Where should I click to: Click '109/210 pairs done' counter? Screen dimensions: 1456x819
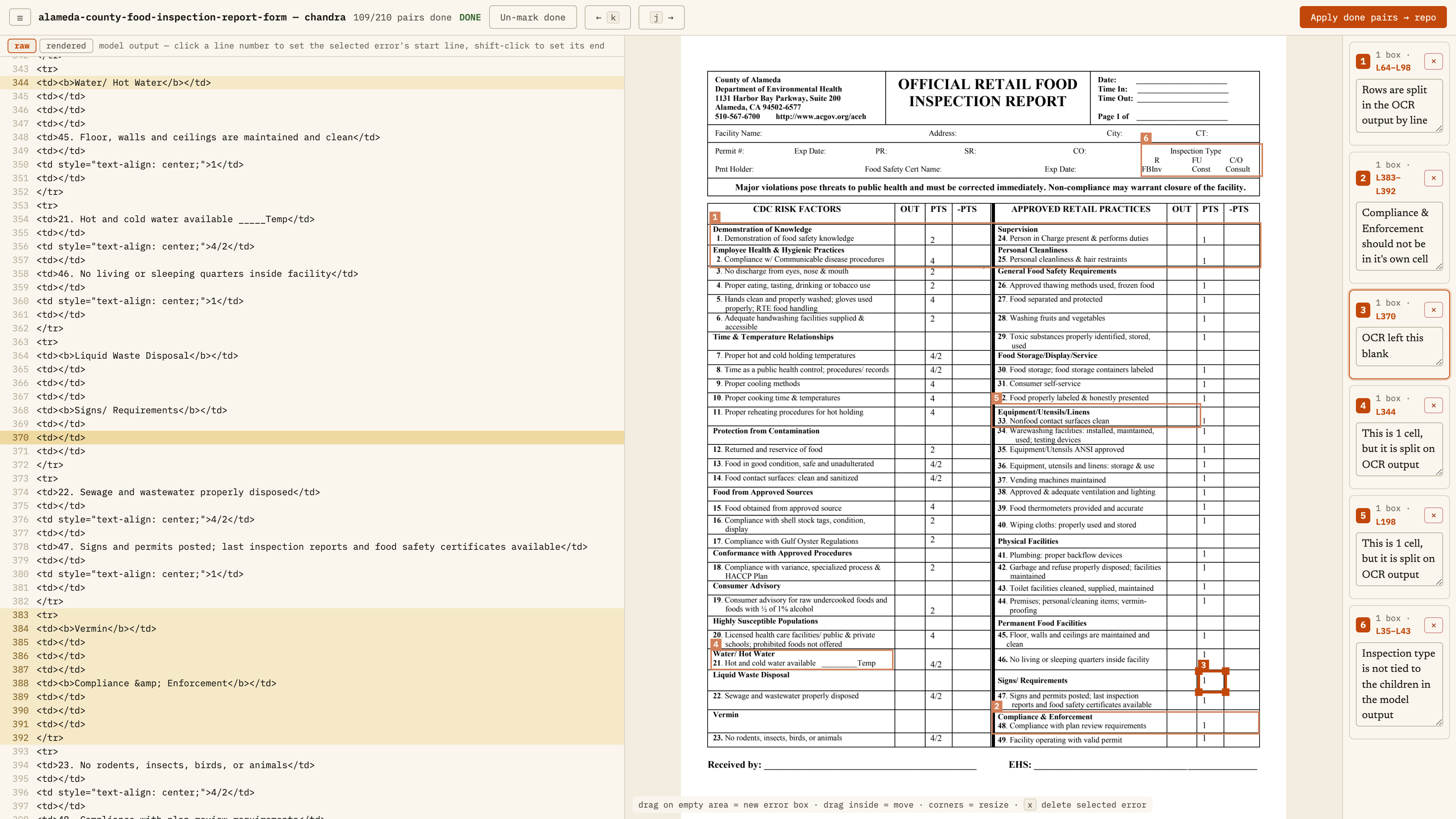pos(402,17)
